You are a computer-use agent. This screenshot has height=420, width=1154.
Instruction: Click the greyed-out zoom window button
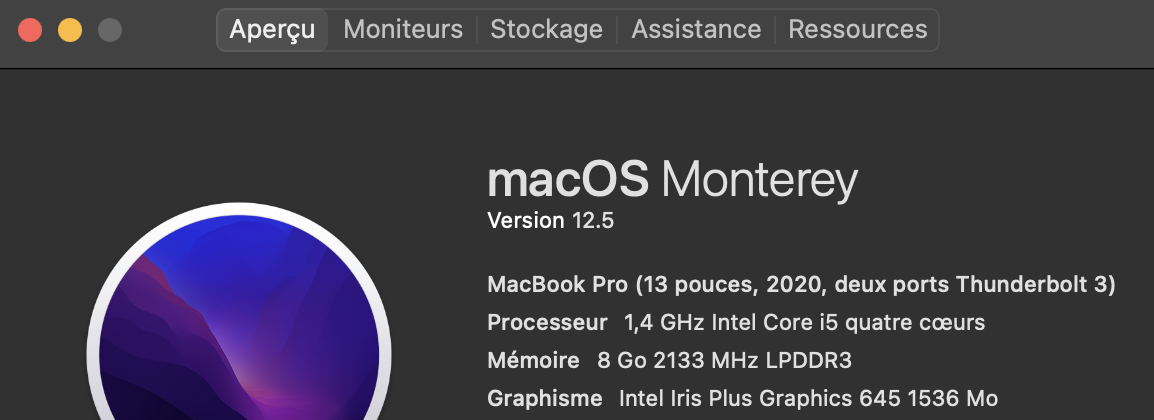pos(110,30)
